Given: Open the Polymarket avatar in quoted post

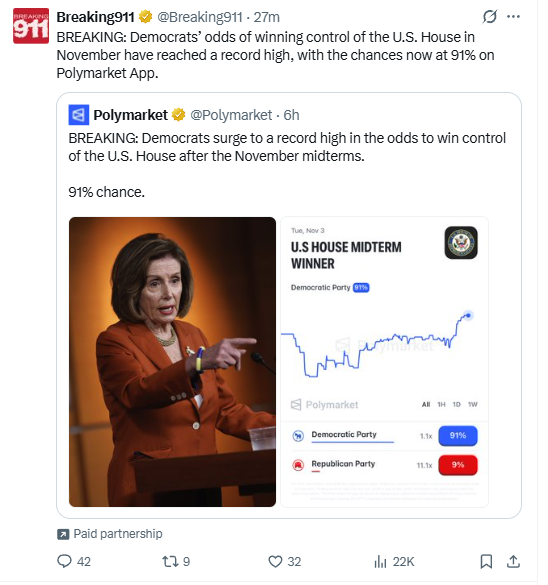Looking at the screenshot, I should click(79, 115).
